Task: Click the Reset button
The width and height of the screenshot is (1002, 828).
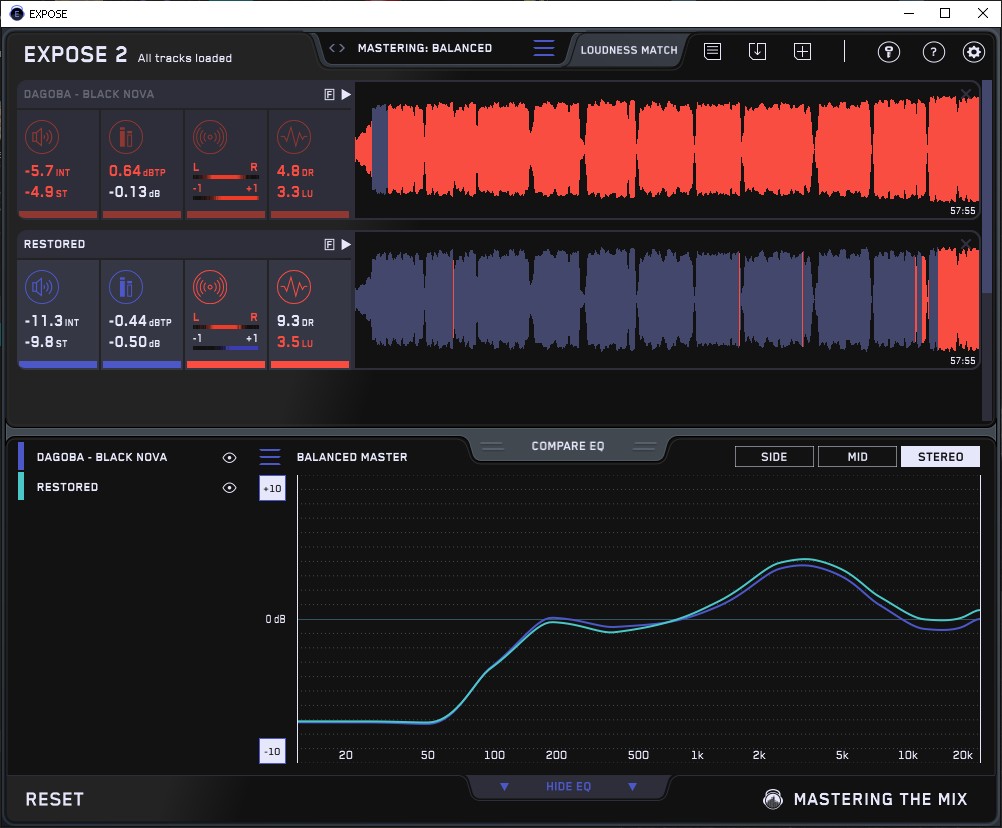Action: (x=54, y=799)
